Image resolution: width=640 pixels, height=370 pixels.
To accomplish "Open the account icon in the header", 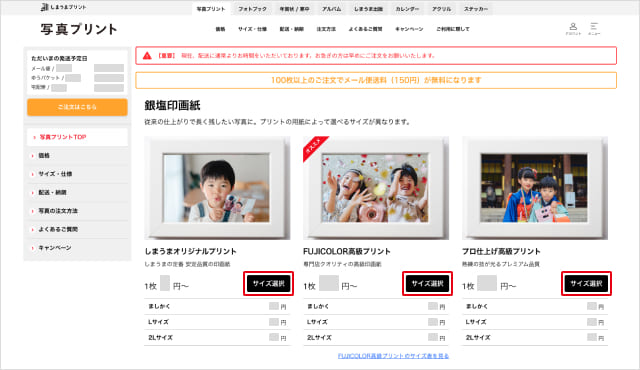I will pyautogui.click(x=573, y=29).
